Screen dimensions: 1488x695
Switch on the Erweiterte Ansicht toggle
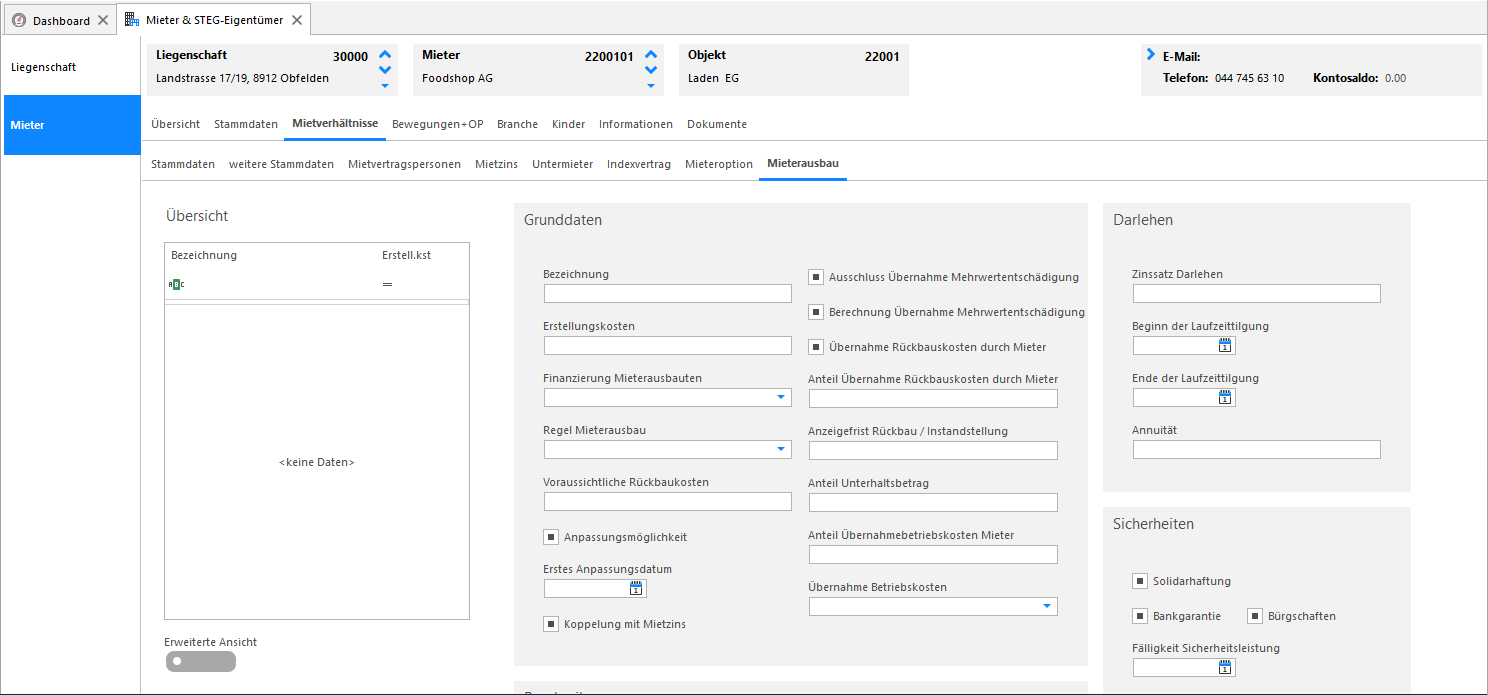201,661
